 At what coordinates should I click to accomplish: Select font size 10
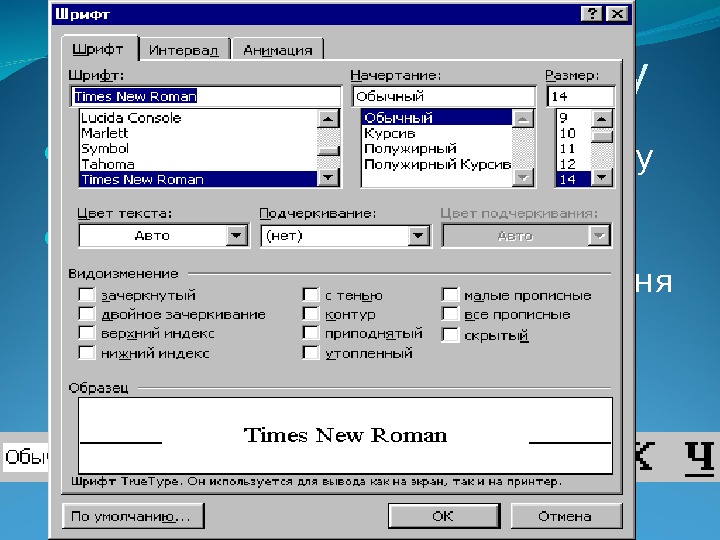573,133
